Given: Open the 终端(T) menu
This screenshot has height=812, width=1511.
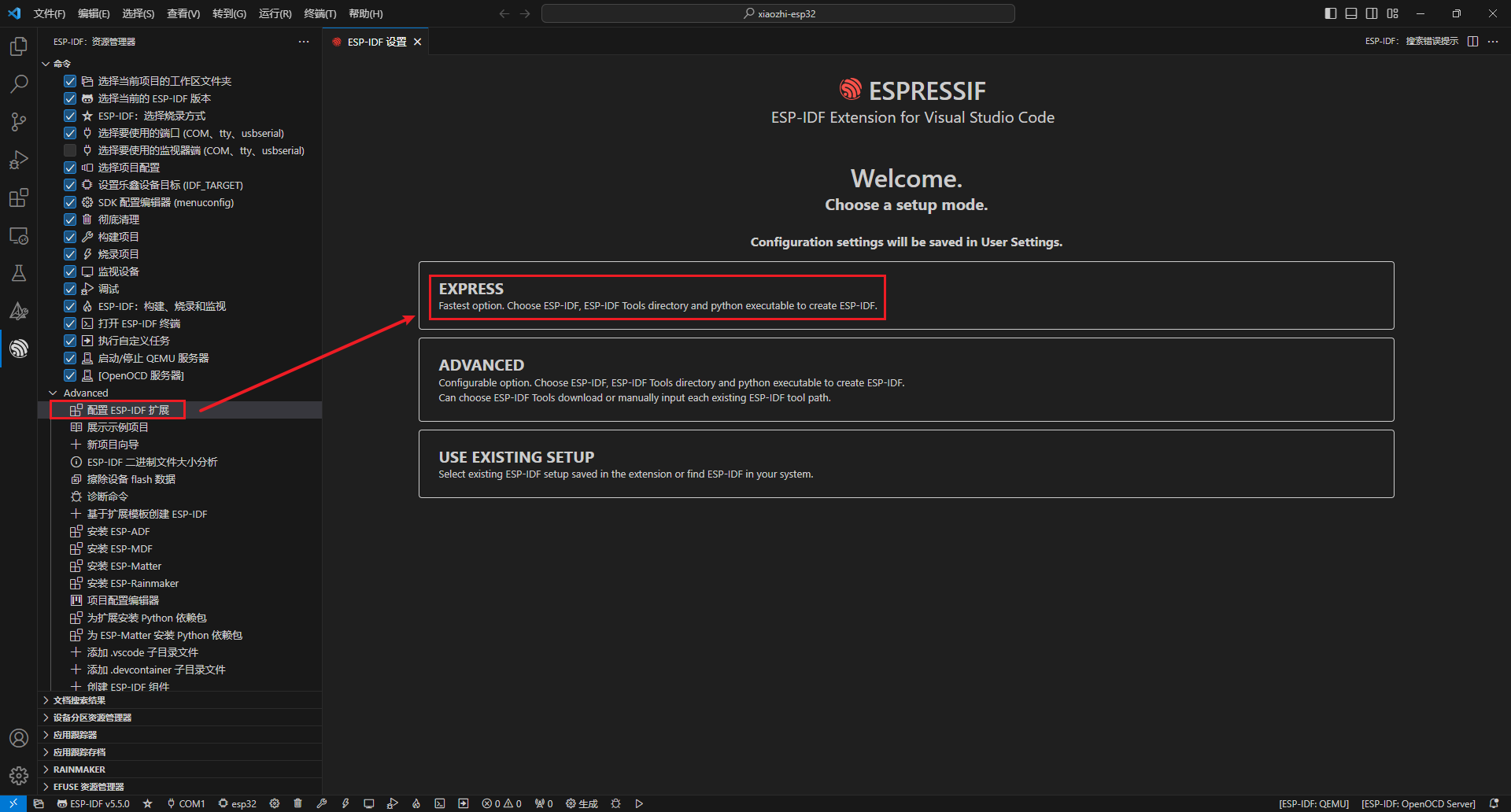Looking at the screenshot, I should pos(319,13).
